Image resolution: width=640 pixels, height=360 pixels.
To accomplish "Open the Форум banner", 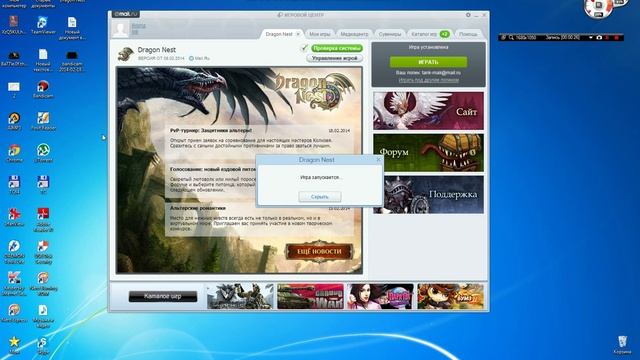I will pos(428,153).
